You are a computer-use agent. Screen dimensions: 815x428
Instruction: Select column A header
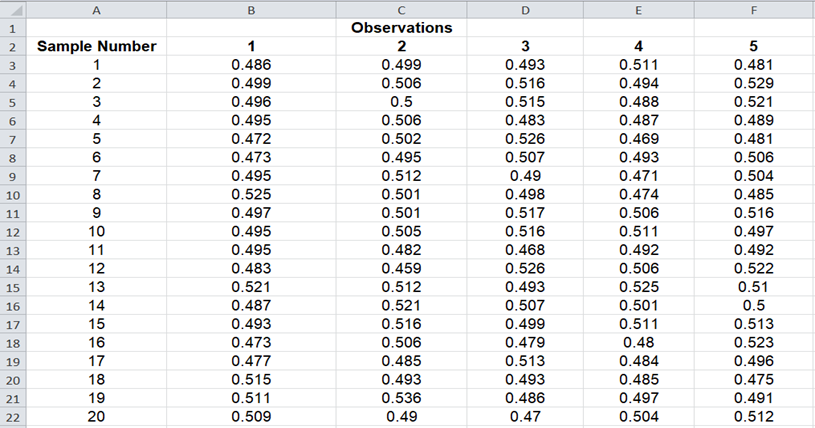tap(96, 9)
